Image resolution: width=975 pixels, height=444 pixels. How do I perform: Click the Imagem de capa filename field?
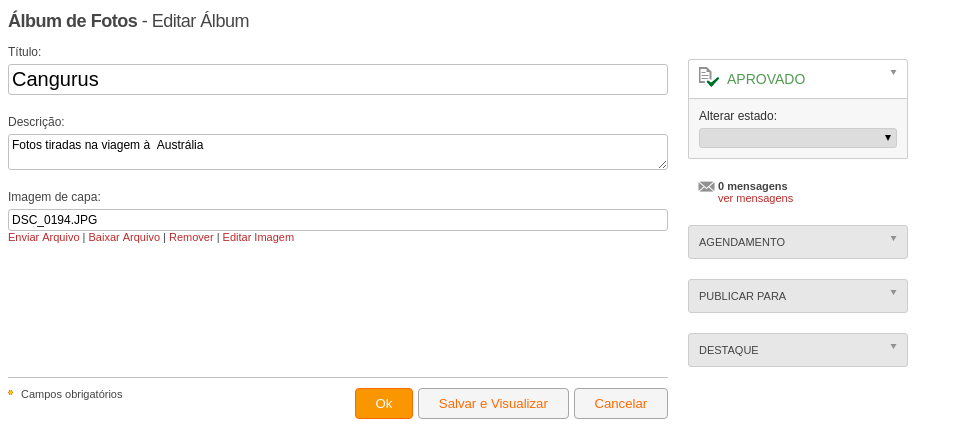(338, 220)
